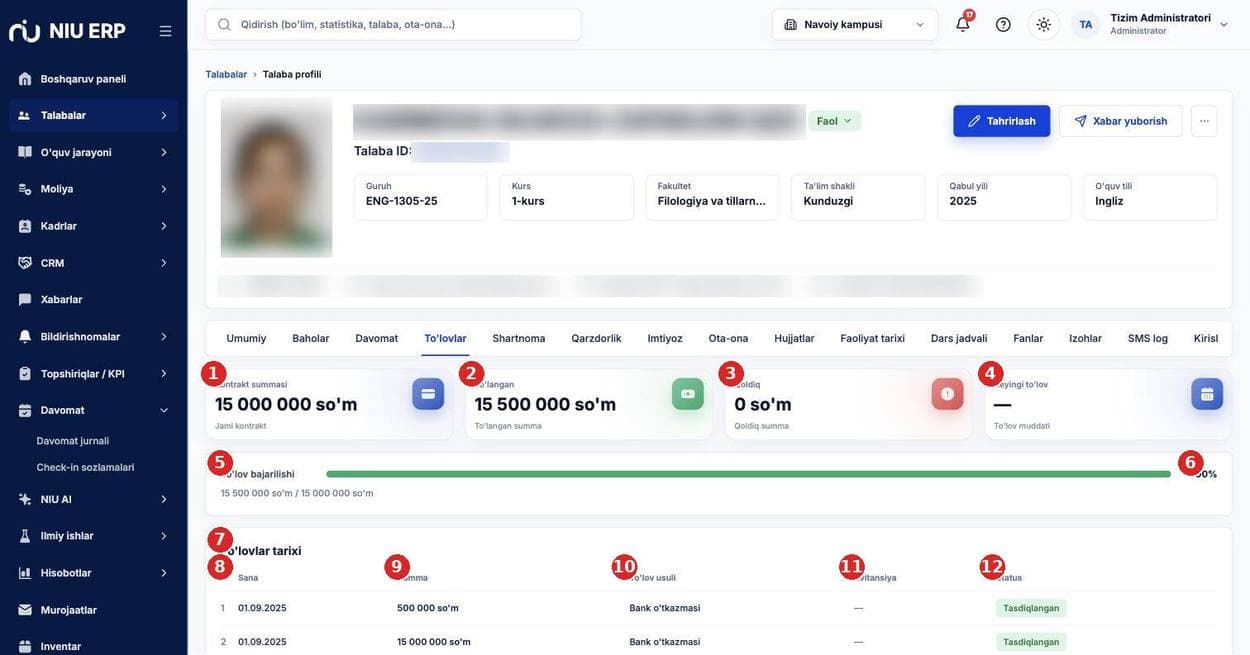This screenshot has width=1250, height=655.
Task: Click the red remaining balance alert icon
Action: pyautogui.click(x=947, y=394)
